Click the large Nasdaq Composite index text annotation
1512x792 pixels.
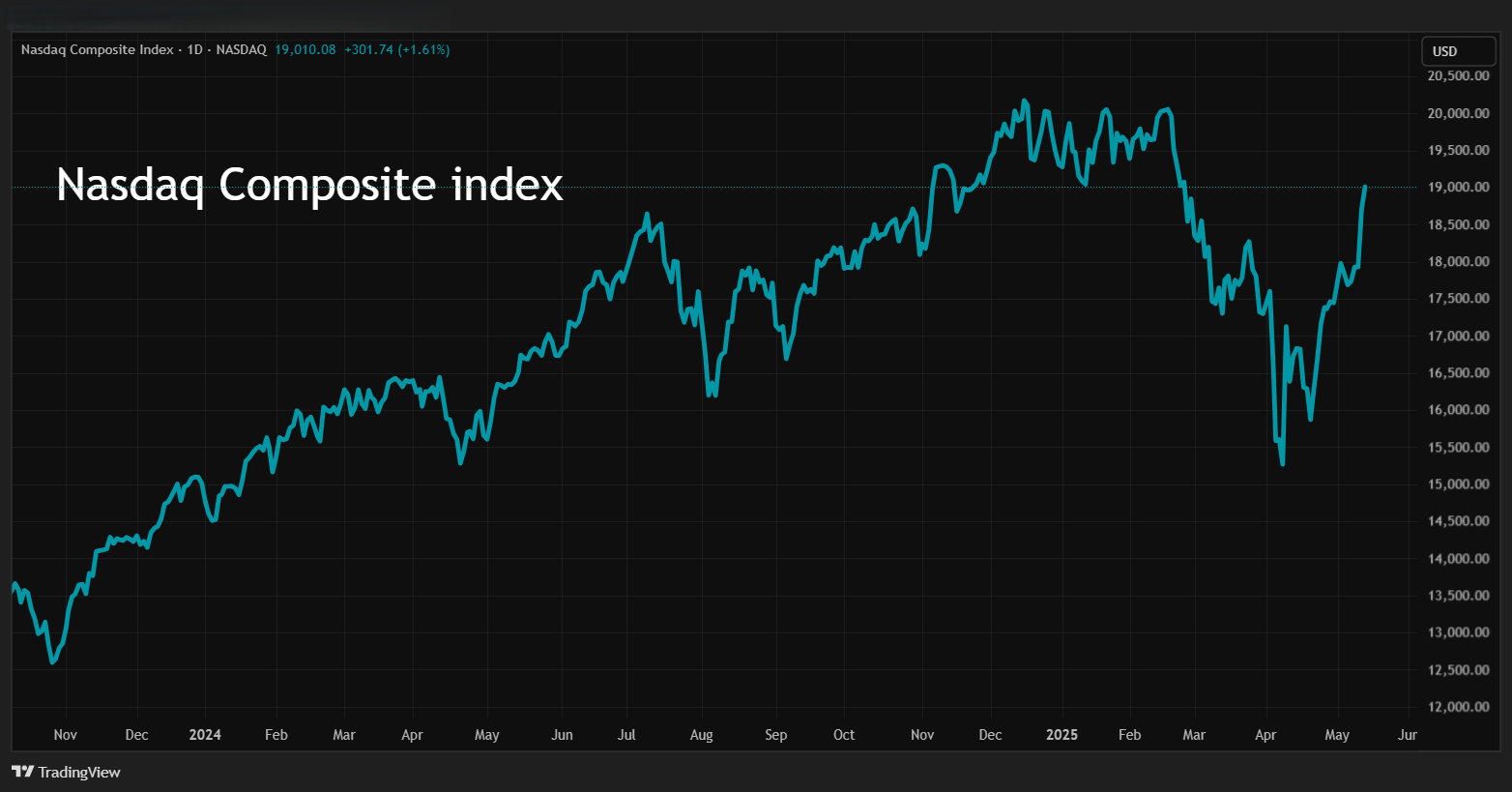[x=309, y=184]
